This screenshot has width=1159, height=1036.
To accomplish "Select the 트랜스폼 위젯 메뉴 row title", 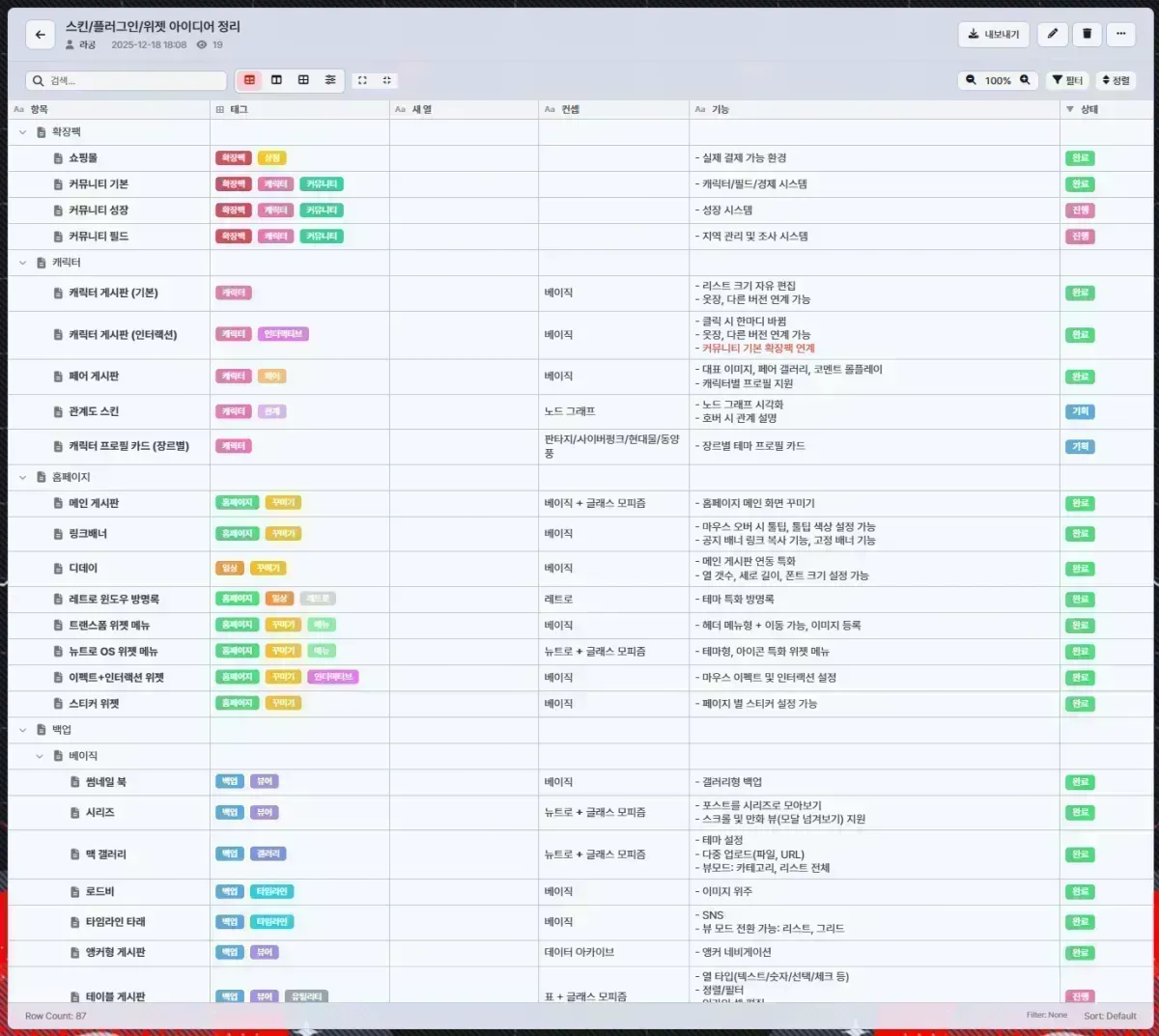I will click(x=109, y=626).
